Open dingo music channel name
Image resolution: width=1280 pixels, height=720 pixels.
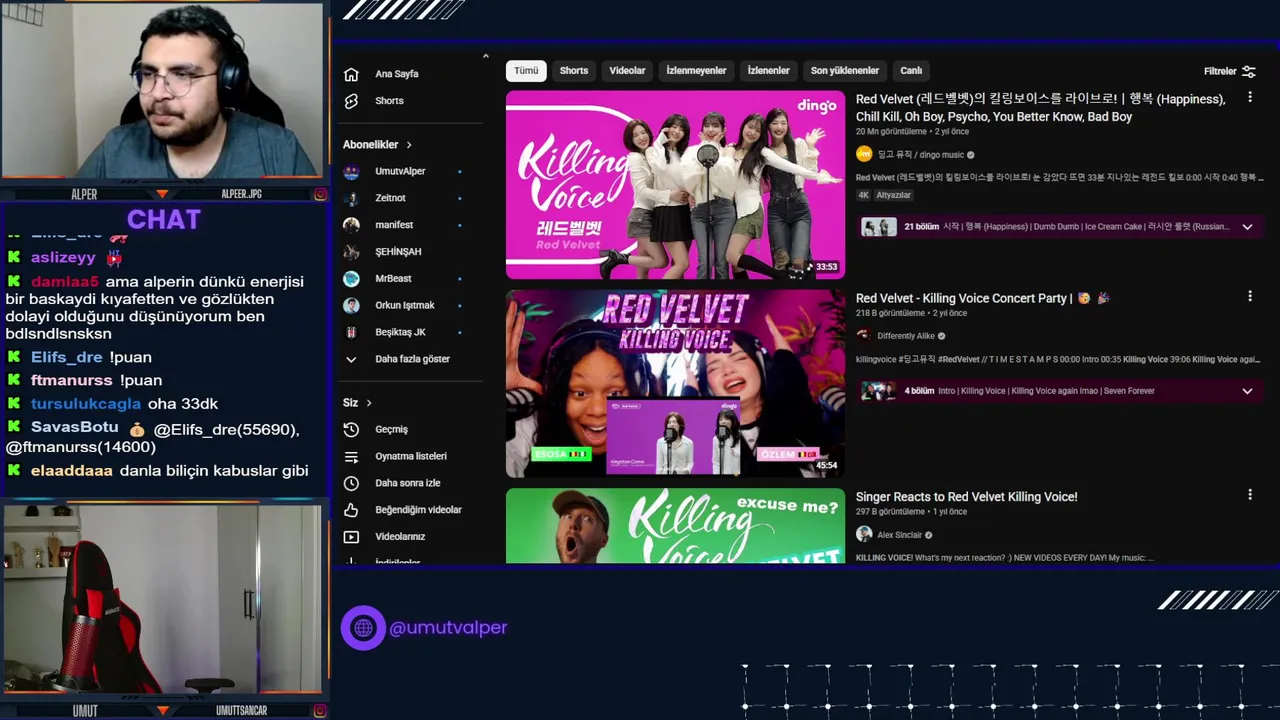(x=920, y=155)
